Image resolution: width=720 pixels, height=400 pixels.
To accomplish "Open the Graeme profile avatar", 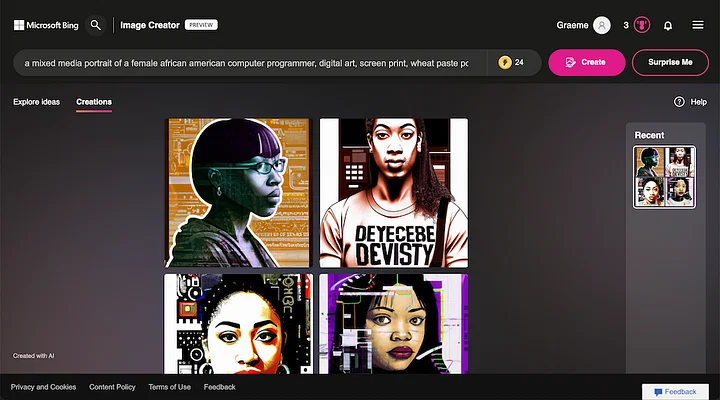I will coord(602,25).
